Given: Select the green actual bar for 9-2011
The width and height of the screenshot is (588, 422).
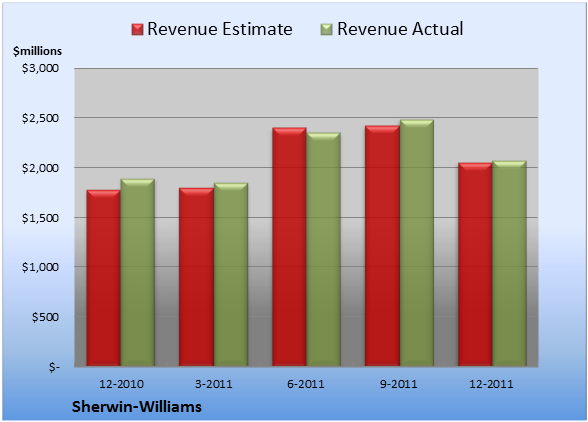Looking at the screenshot, I should click(x=417, y=243).
